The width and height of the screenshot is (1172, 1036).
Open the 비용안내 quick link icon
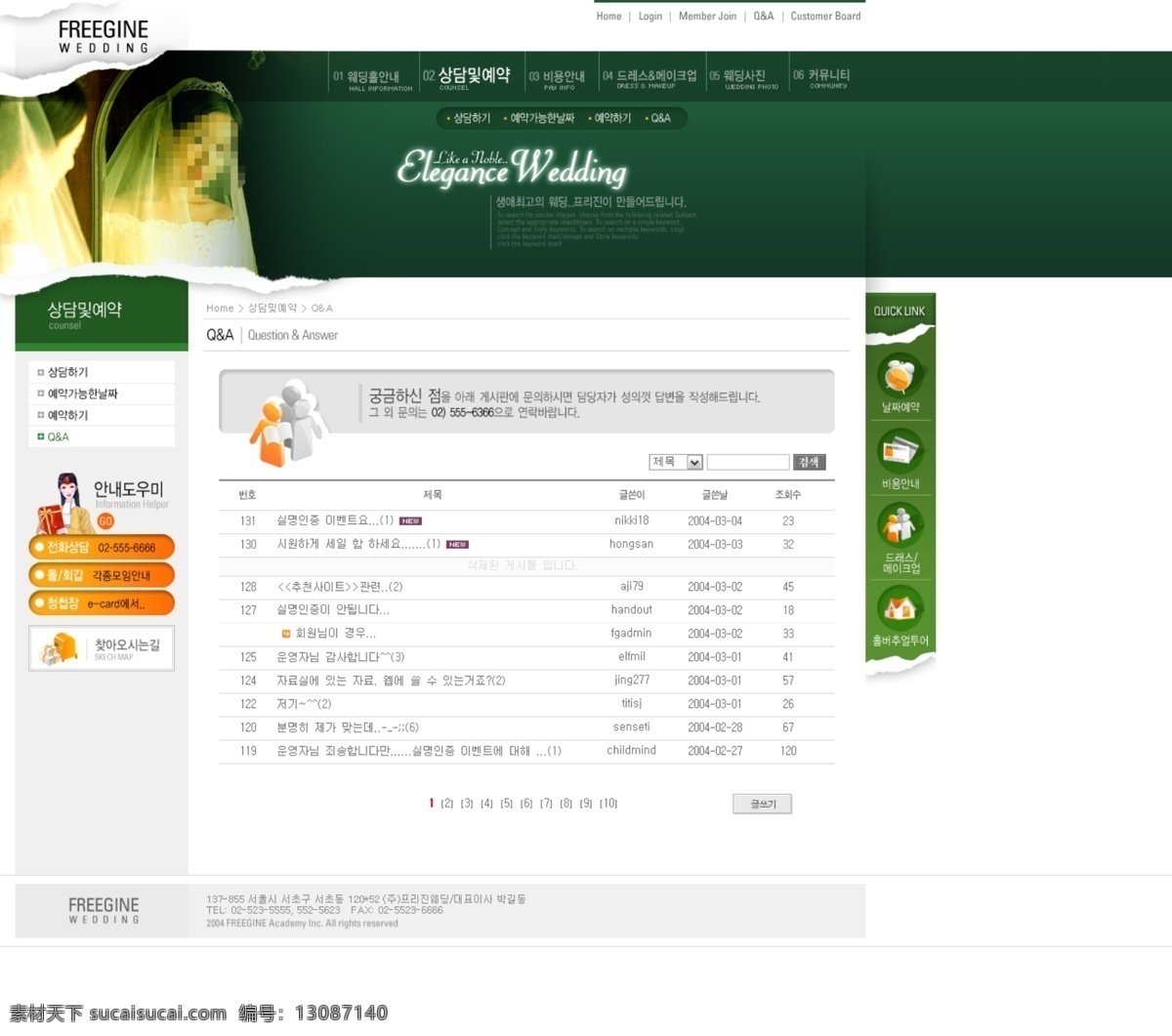coord(899,451)
